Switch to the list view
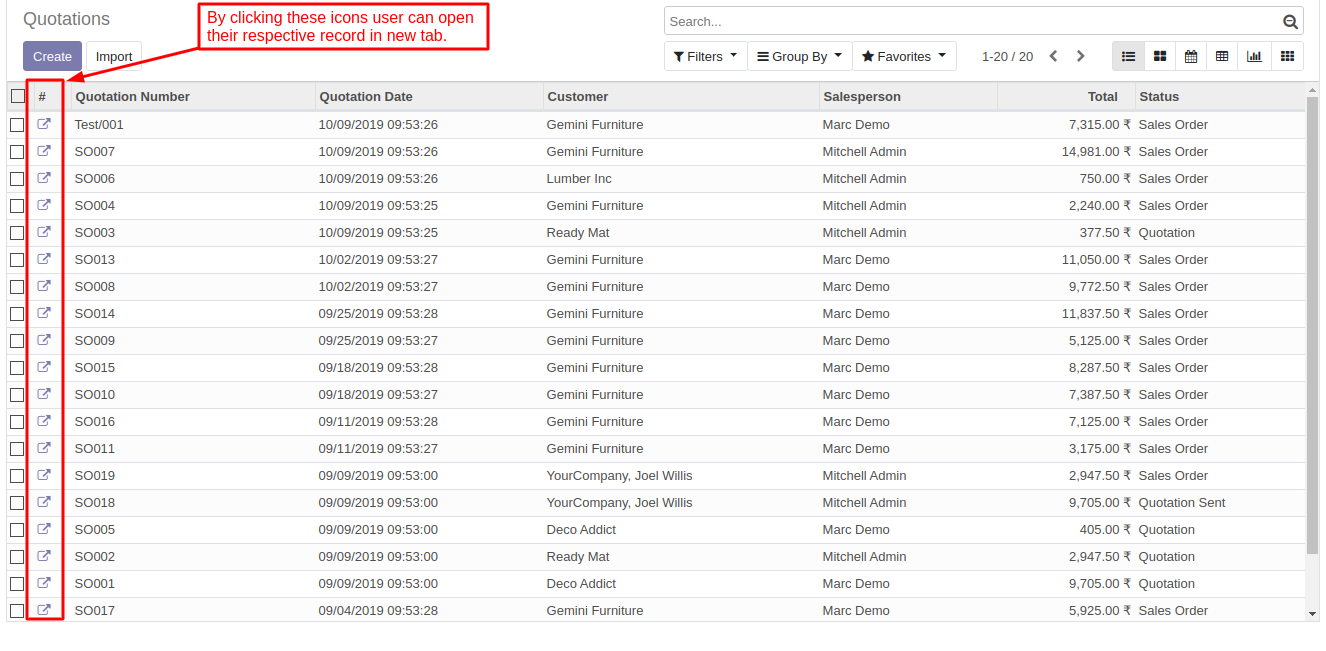The image size is (1326, 651). click(x=1128, y=57)
